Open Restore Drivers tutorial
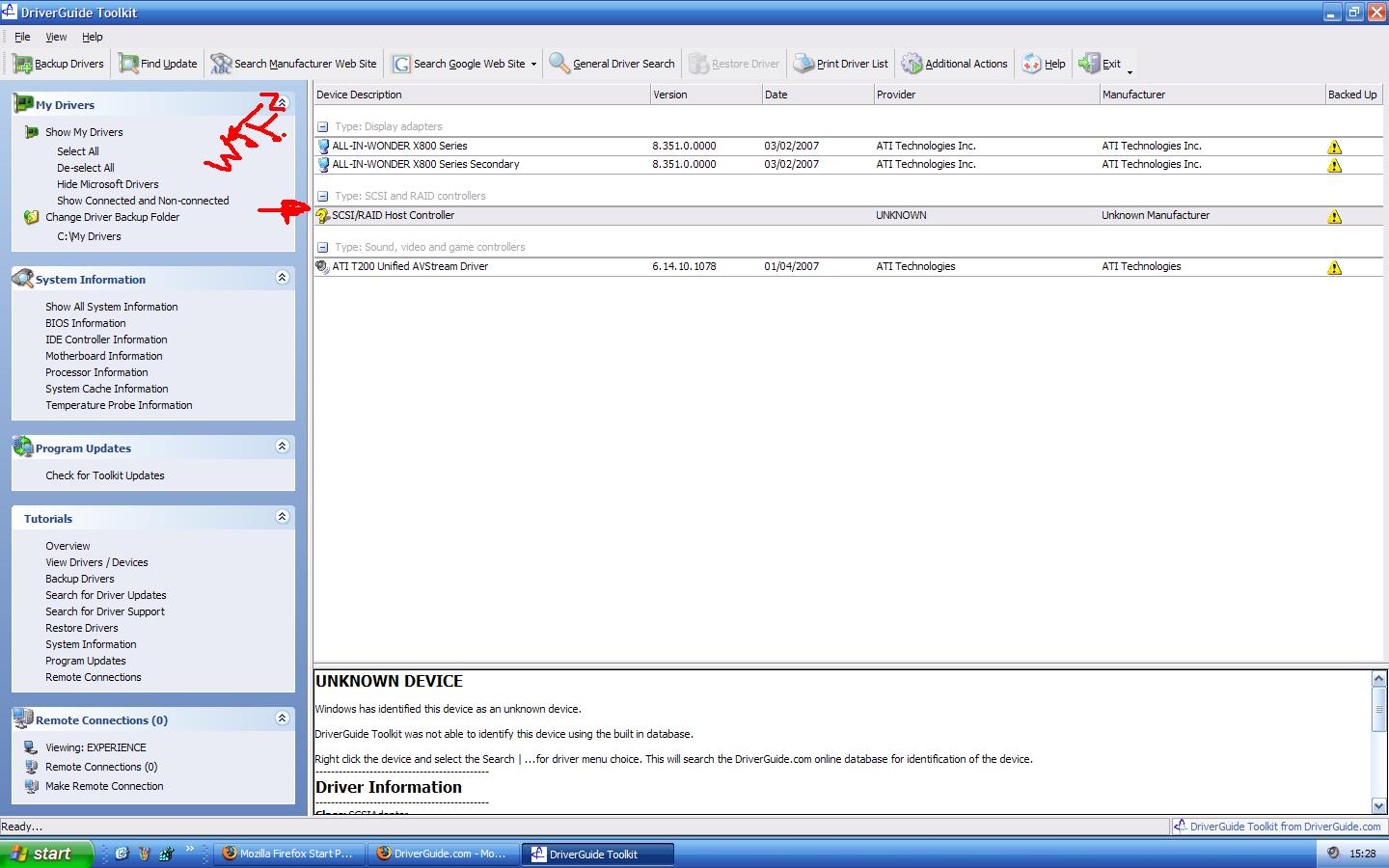The height and width of the screenshot is (868, 1389). pos(82,628)
